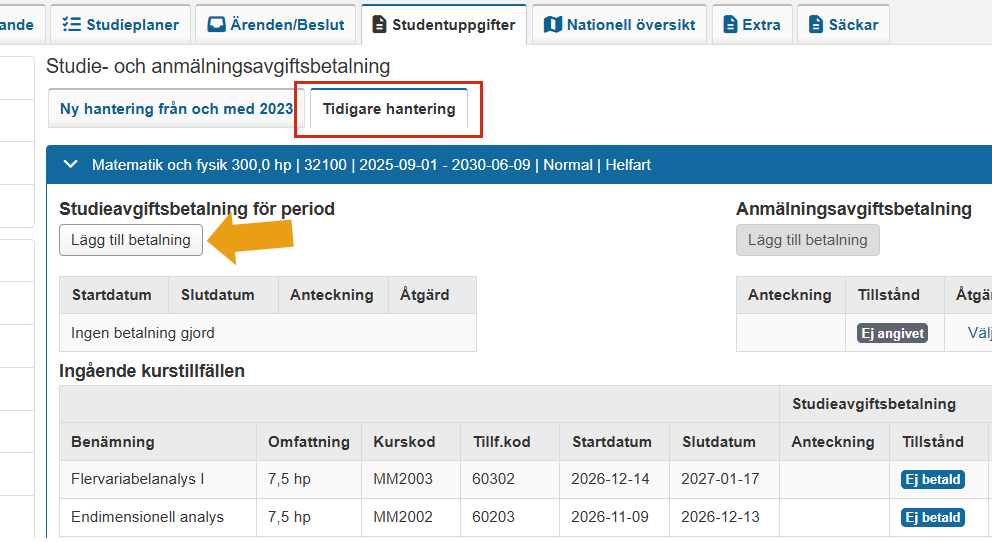Click the Endimensionell analys course name
Image resolution: width=992 pixels, height=542 pixels.
coord(147,517)
